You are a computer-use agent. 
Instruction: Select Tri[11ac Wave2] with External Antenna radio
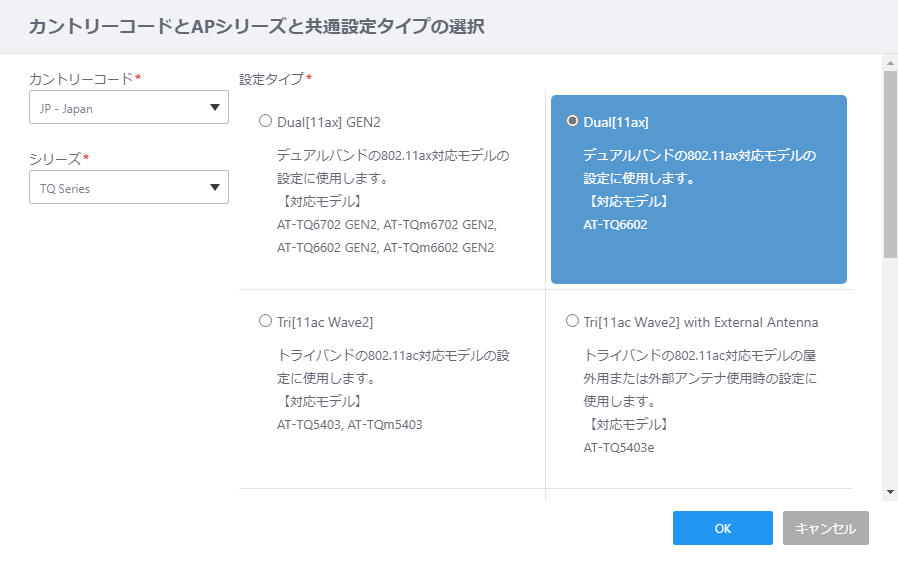572,321
